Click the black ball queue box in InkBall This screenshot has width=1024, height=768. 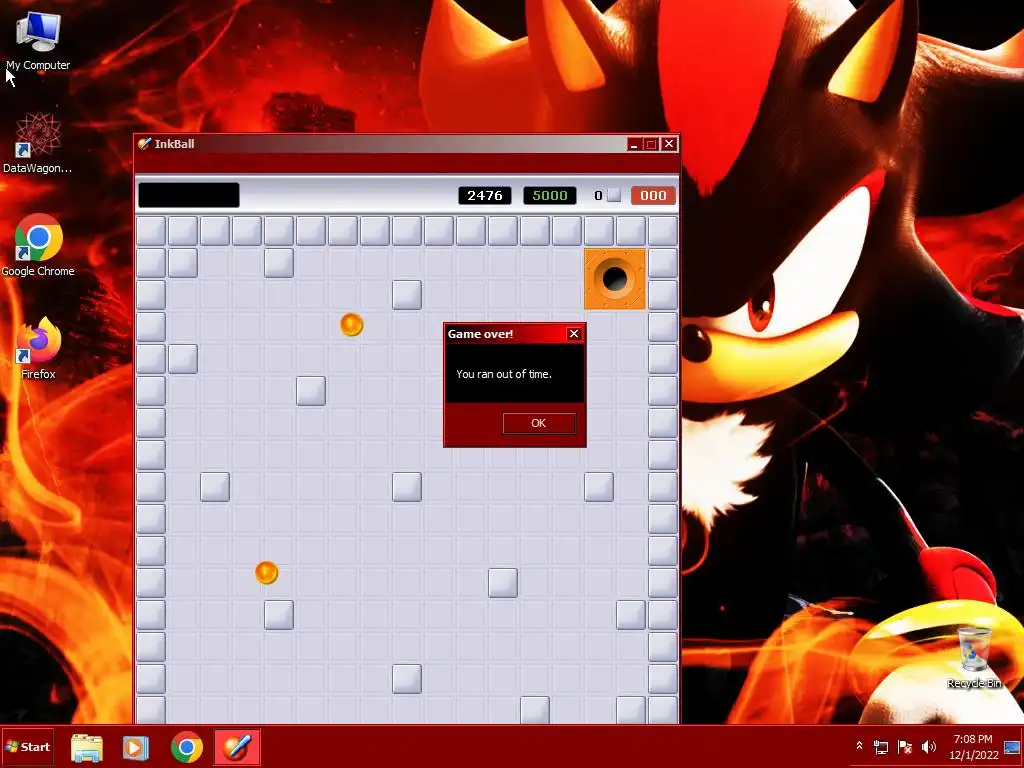point(189,195)
